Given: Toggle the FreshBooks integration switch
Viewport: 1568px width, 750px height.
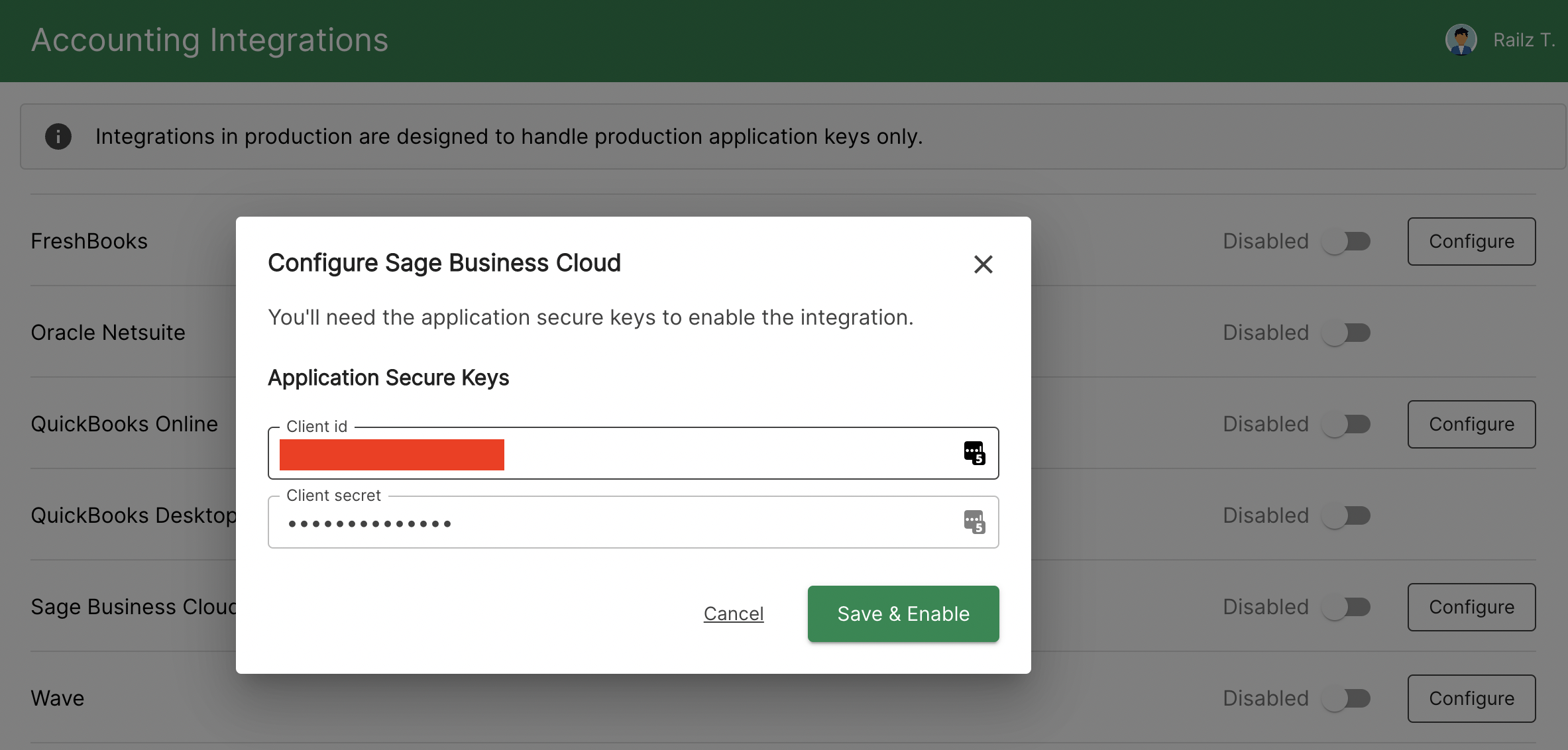Looking at the screenshot, I should [x=1346, y=241].
